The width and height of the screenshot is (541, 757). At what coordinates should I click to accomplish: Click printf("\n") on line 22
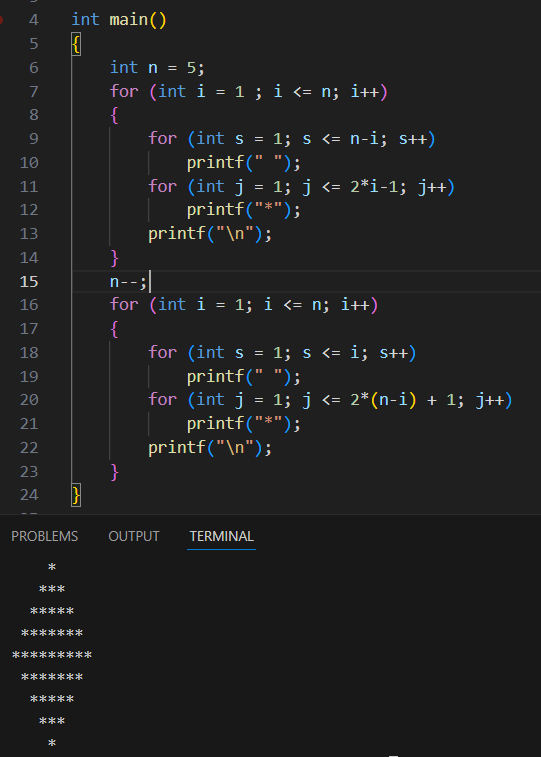click(210, 448)
